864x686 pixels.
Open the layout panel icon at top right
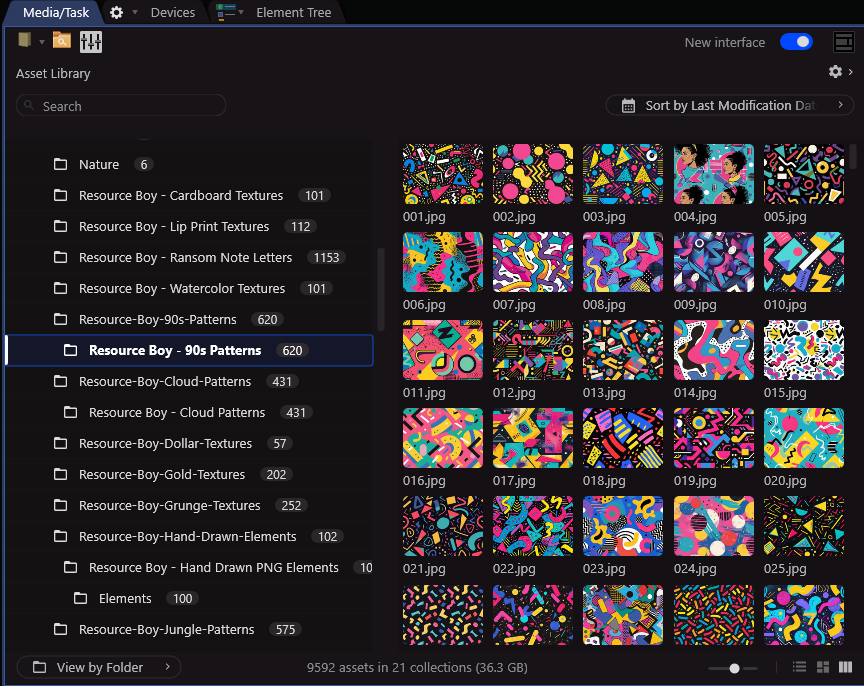point(845,41)
